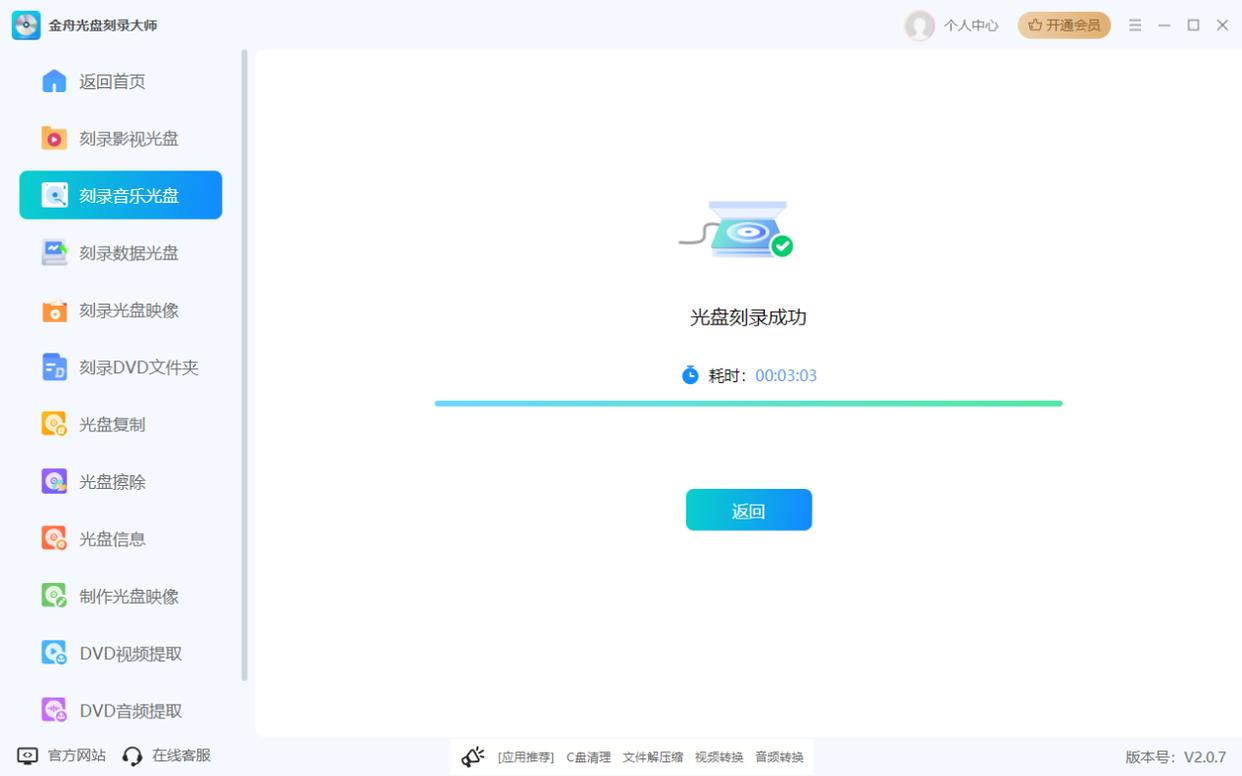The height and width of the screenshot is (776, 1242).
Task: Open the C盘清理 (C Drive Cleanup) app link
Action: coord(589,757)
